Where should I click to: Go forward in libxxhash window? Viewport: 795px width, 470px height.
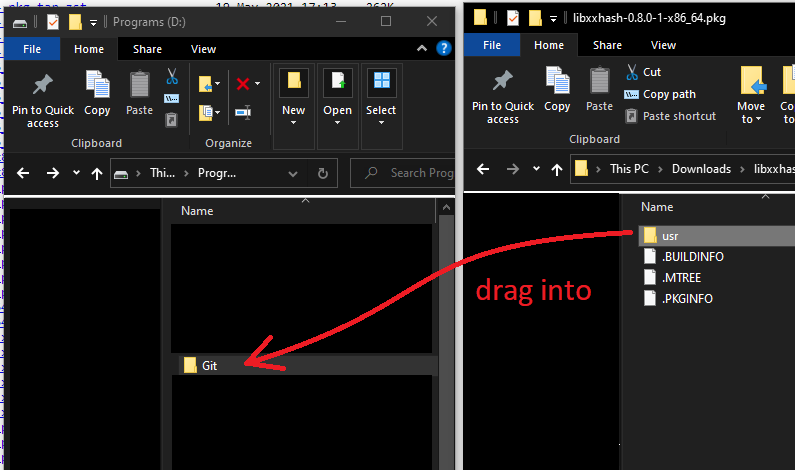(513, 169)
